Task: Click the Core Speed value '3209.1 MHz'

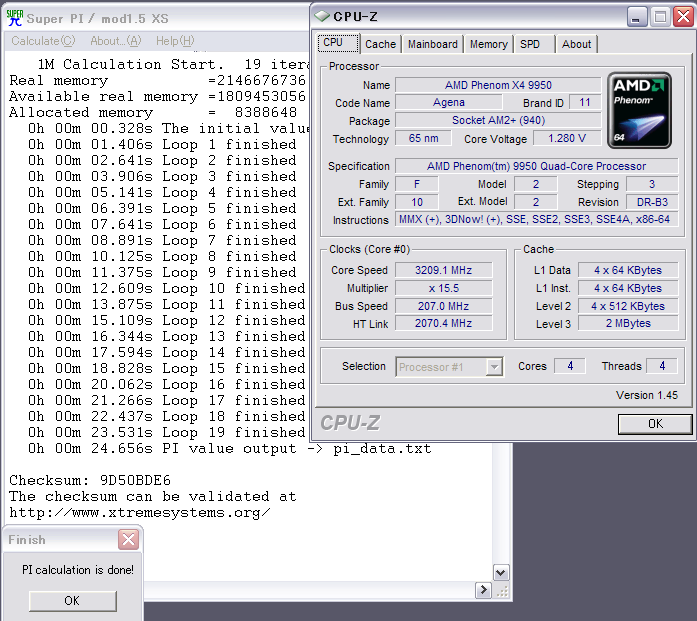Action: [x=444, y=270]
